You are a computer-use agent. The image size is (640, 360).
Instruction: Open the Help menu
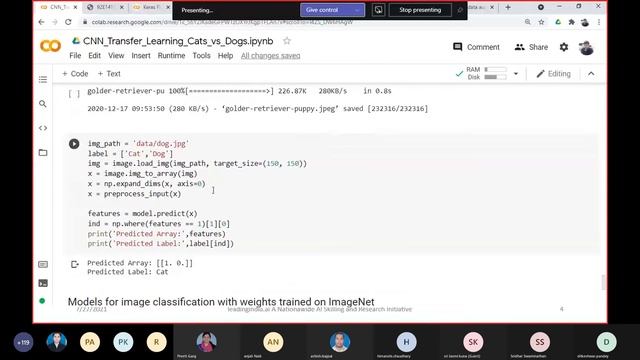click(225, 56)
